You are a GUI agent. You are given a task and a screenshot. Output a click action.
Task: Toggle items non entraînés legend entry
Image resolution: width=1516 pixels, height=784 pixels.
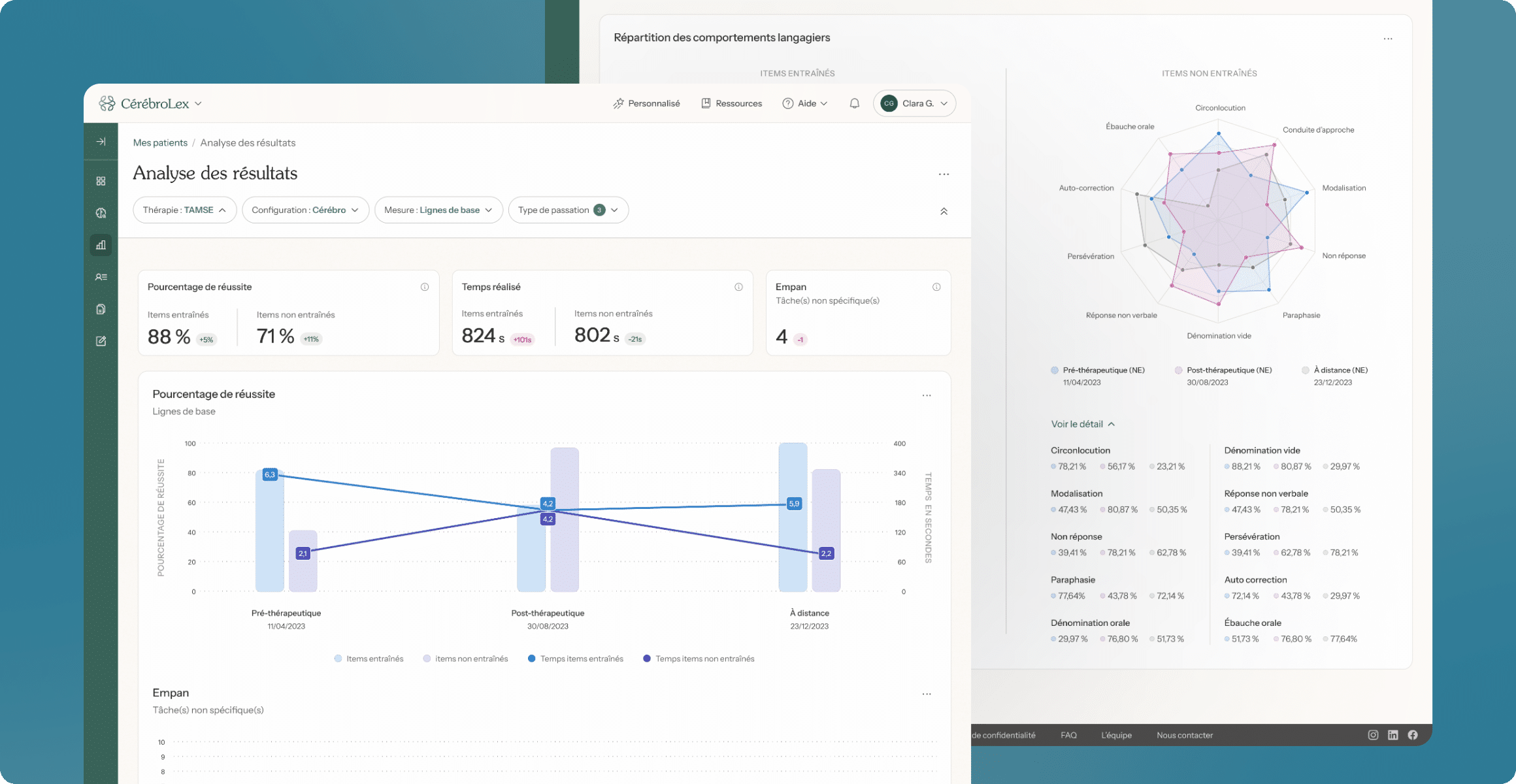coord(465,659)
